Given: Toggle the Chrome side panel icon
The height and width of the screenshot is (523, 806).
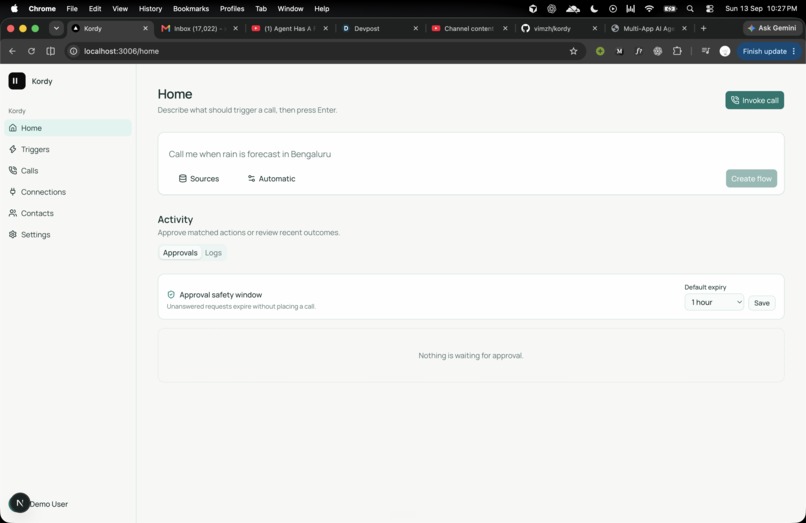Looking at the screenshot, I should 50,51.
